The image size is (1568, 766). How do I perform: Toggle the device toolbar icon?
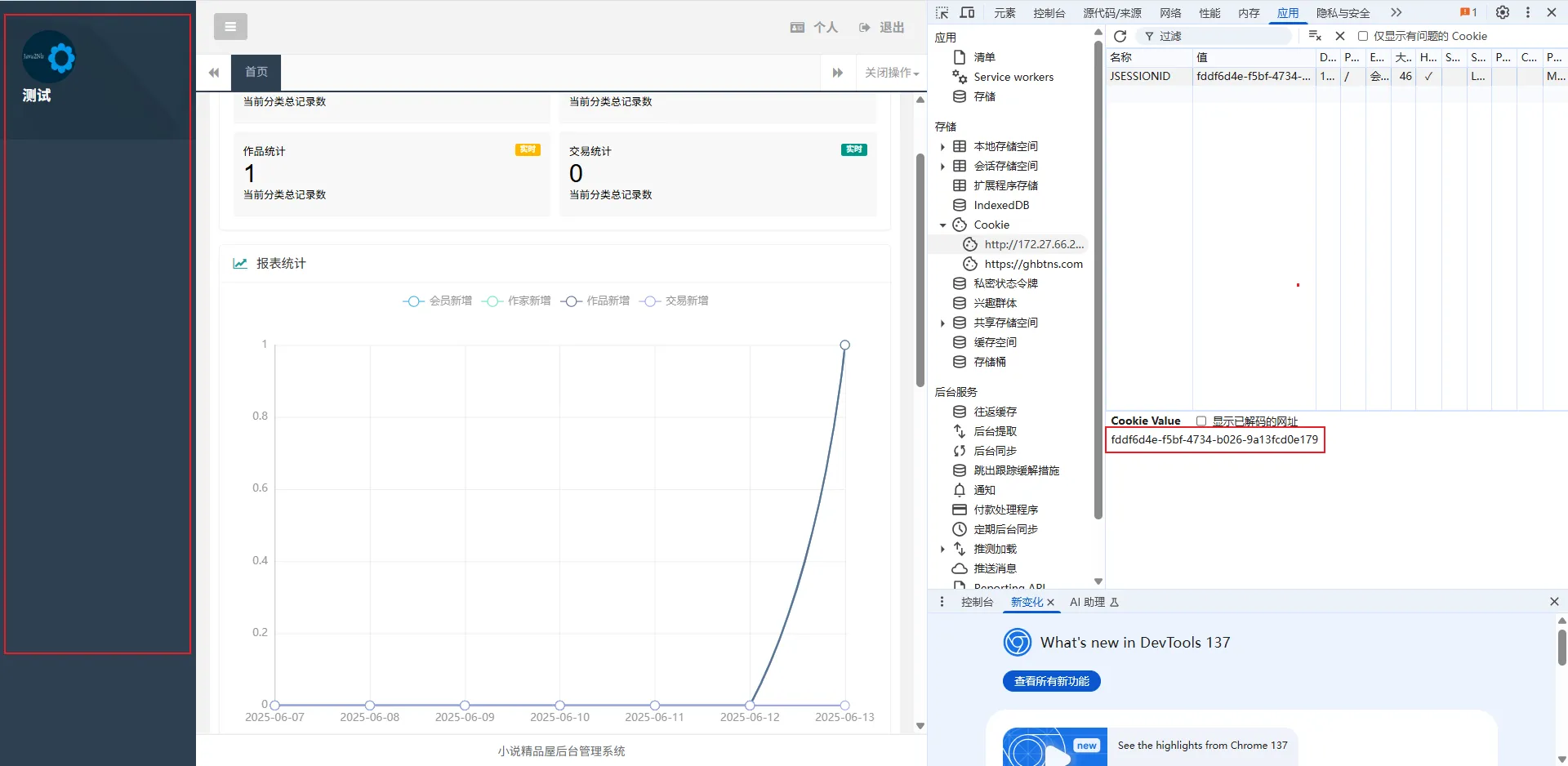967,12
